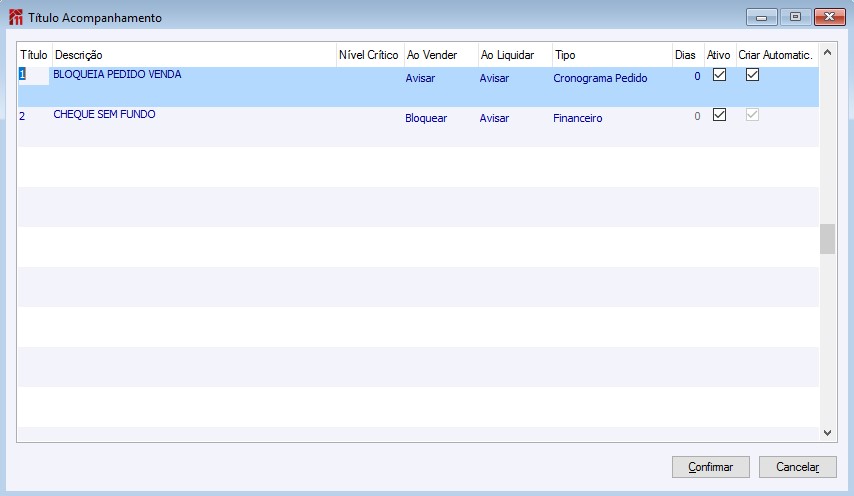Minimize the Título Acompanhamento window
The height and width of the screenshot is (496, 854).
pyautogui.click(x=761, y=17)
